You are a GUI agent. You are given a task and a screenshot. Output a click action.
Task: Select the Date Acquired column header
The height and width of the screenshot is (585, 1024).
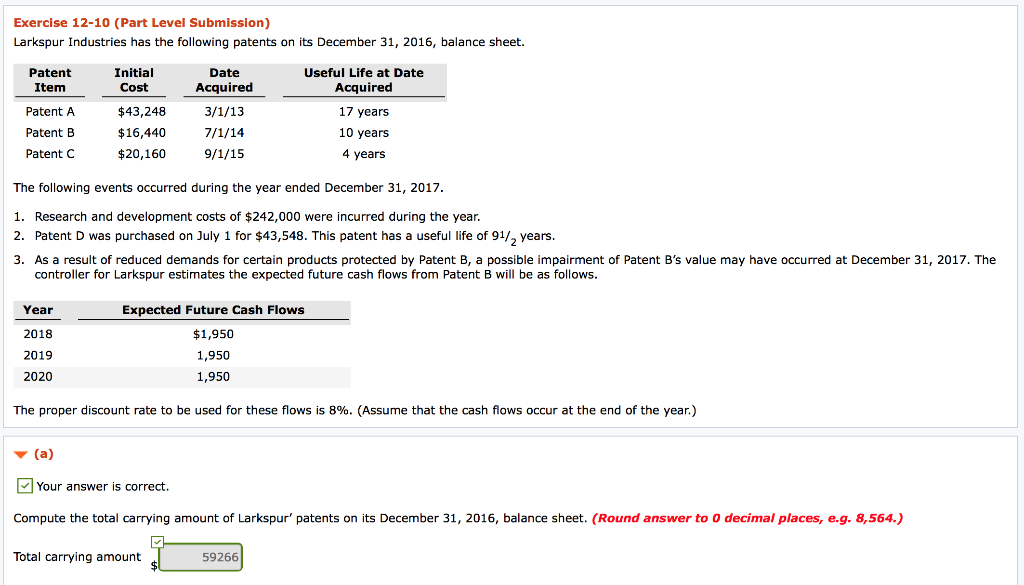click(224, 79)
